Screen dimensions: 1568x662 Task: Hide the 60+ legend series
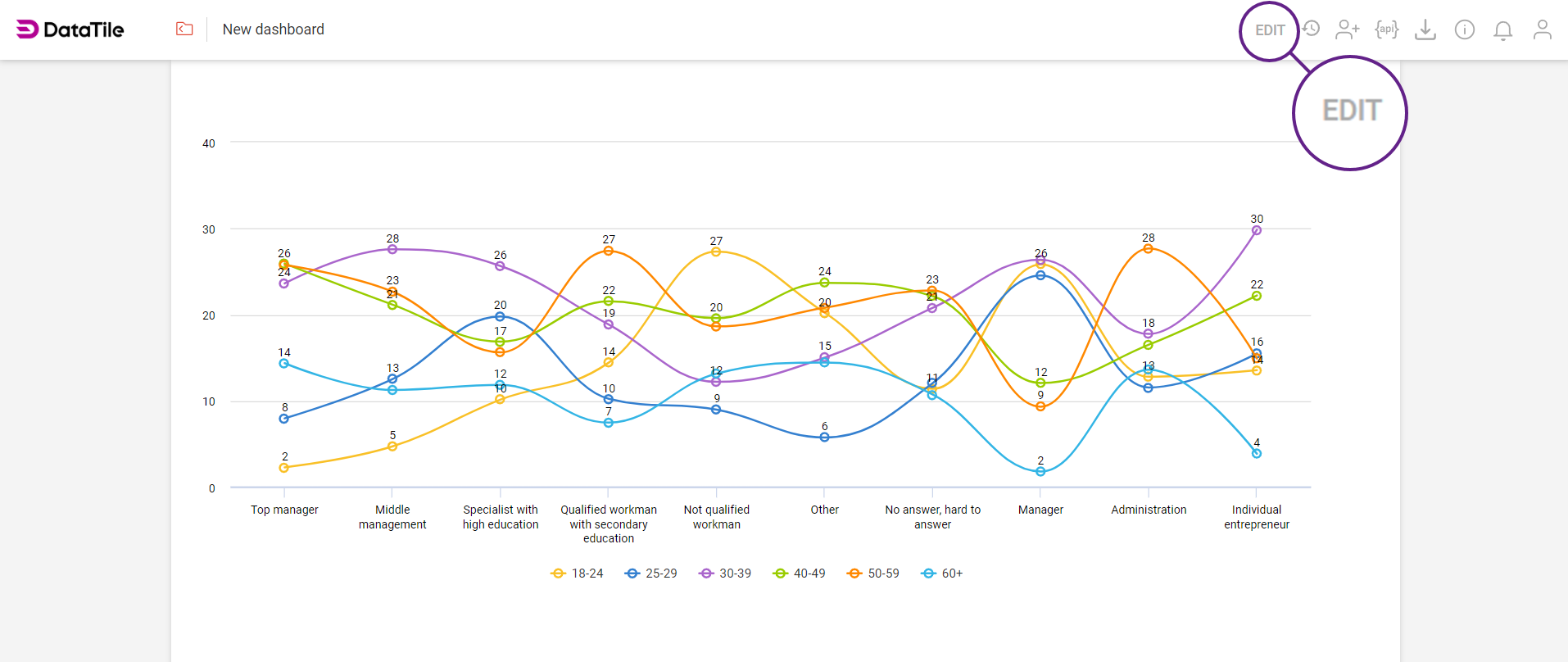click(942, 574)
